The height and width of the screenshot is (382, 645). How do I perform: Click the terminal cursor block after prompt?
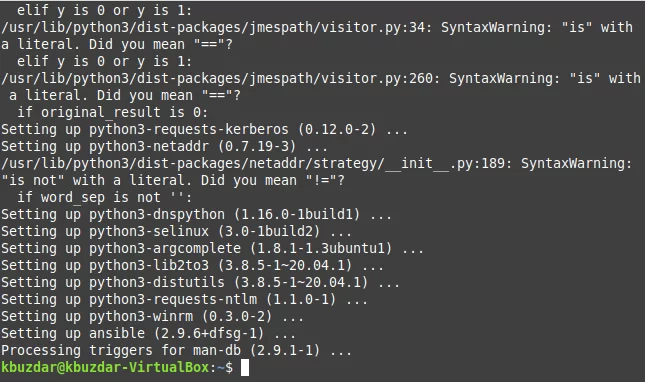(x=245, y=367)
